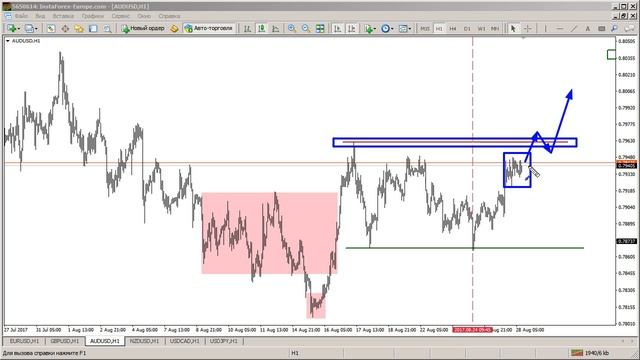This screenshot has width=640, height=360.
Task: Open the Profiles toolbar icon
Action: tap(29, 28)
